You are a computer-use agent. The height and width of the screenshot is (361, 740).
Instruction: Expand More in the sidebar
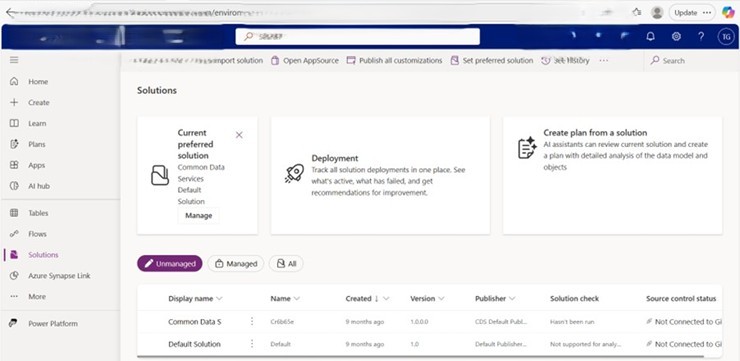click(37, 296)
